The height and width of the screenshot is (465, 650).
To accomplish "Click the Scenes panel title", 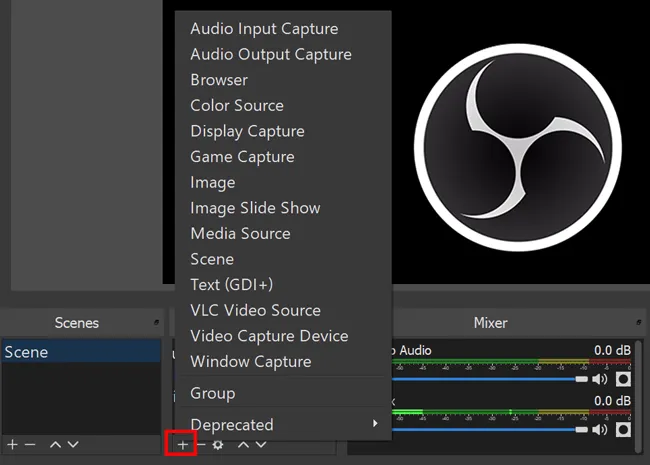I will 77,323.
